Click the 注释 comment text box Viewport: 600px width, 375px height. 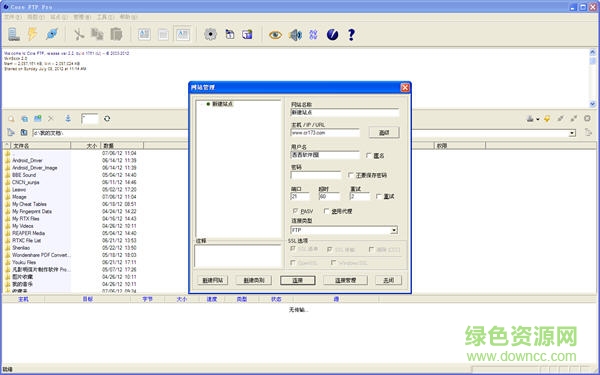click(x=238, y=256)
